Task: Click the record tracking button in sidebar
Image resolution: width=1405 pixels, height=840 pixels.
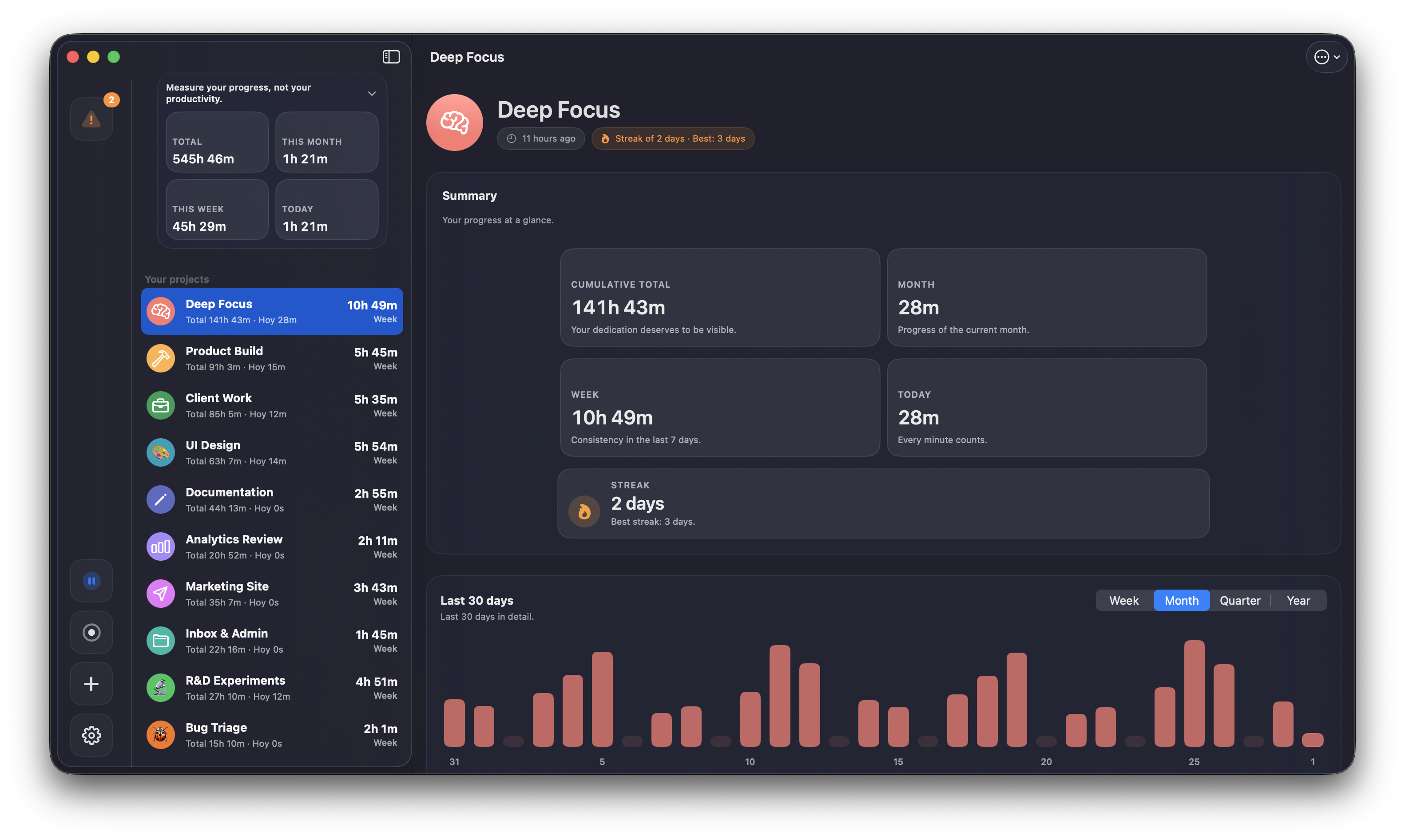Action: click(91, 632)
